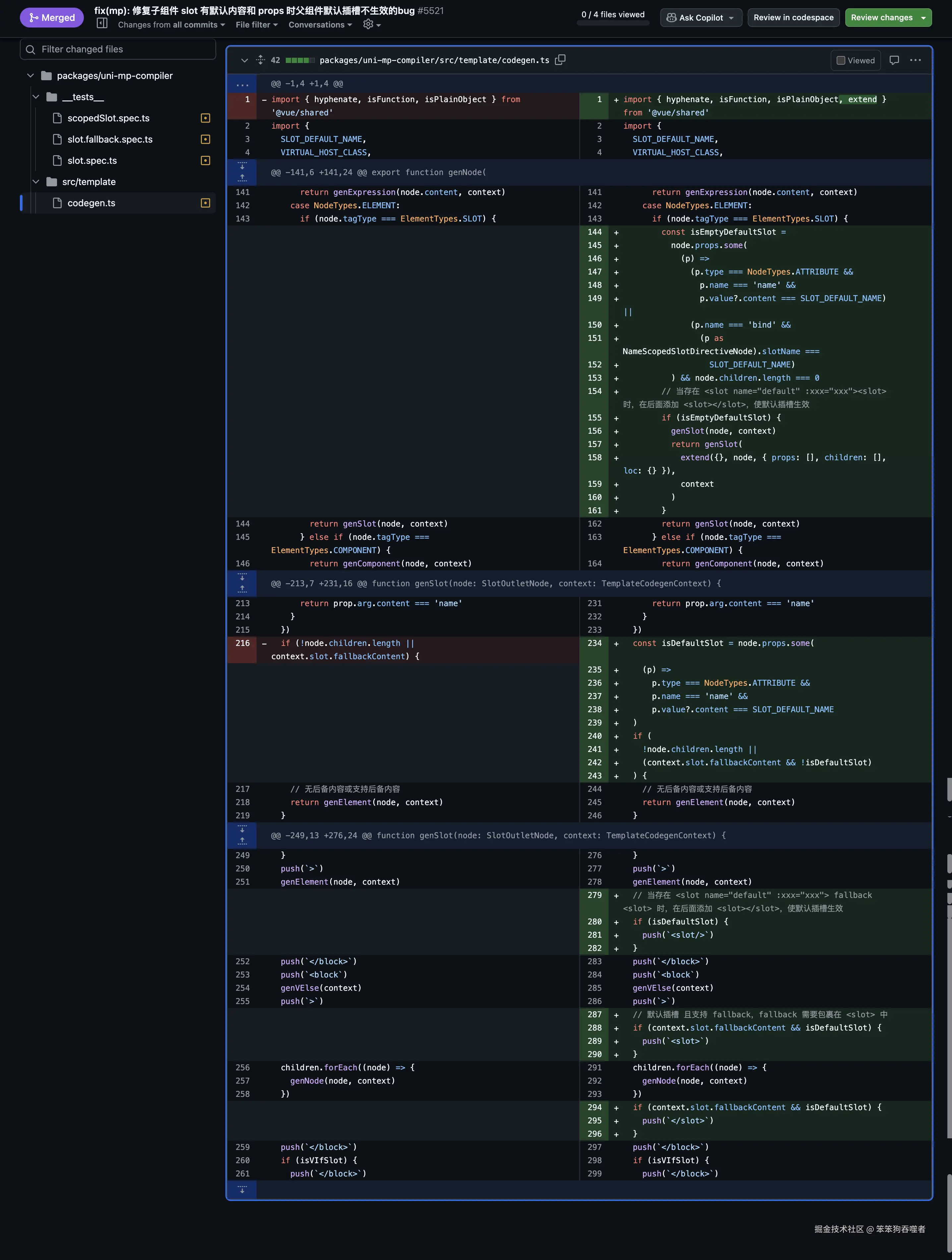Focus the Filter changed files field
Screen dimensions: 952x1260
(x=118, y=49)
